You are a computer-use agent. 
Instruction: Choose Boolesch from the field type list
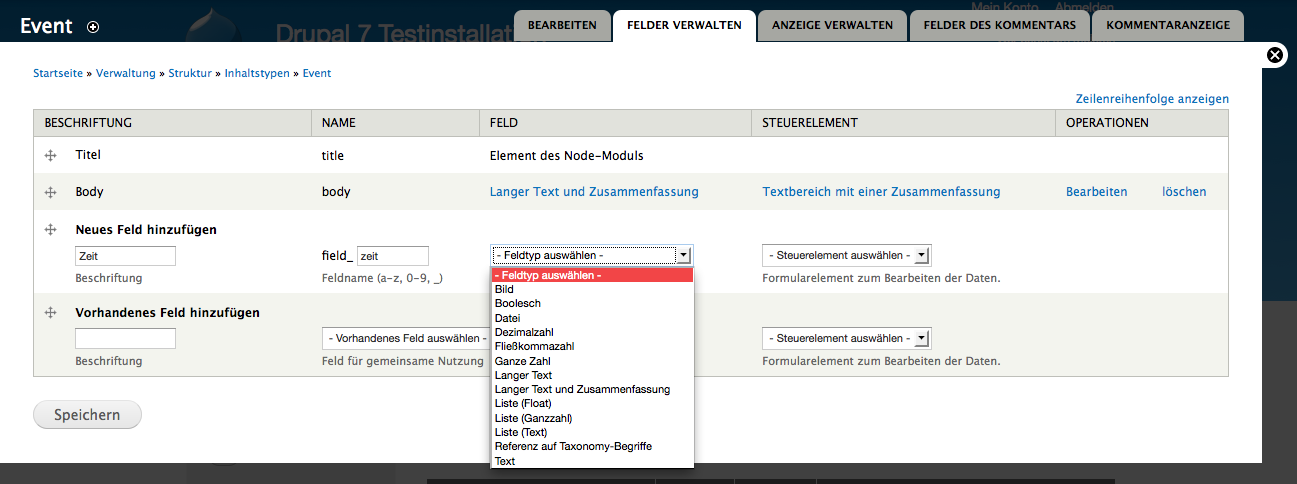(518, 303)
